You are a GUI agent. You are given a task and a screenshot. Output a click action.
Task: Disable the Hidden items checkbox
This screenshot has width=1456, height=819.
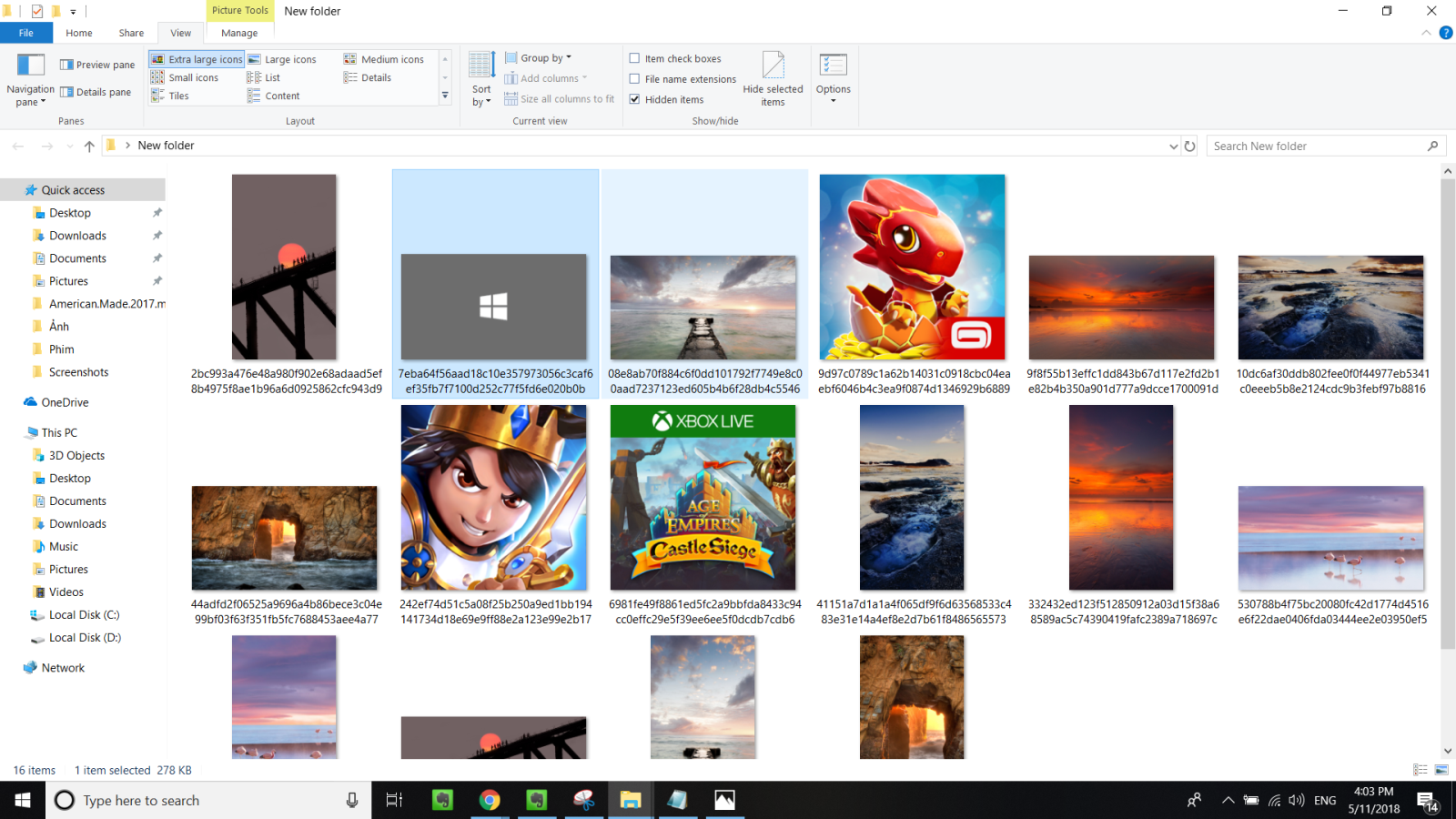[x=635, y=99]
